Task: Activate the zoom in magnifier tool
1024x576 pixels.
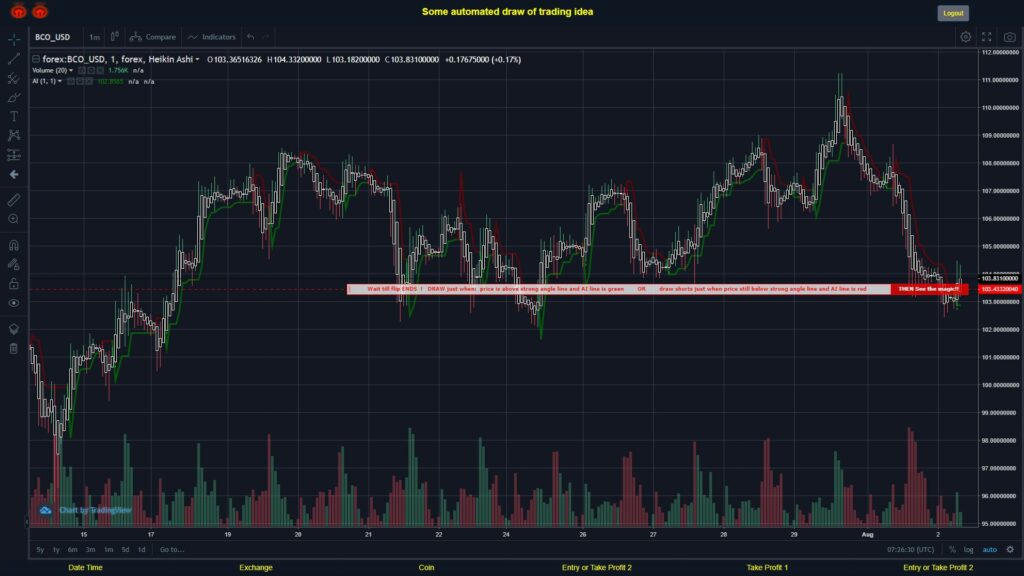Action: coord(14,219)
